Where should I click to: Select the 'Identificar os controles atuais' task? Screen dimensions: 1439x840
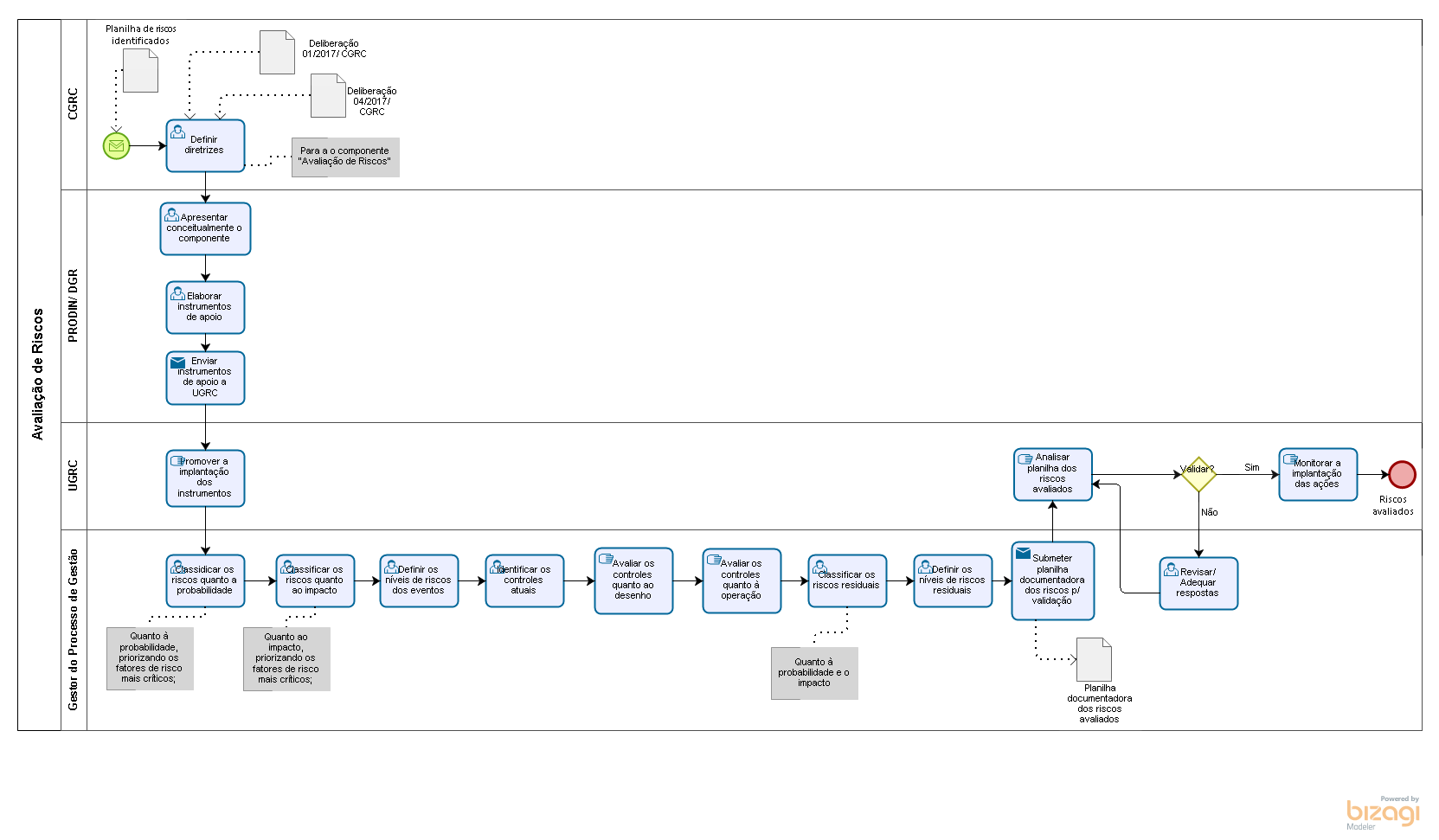(x=524, y=580)
